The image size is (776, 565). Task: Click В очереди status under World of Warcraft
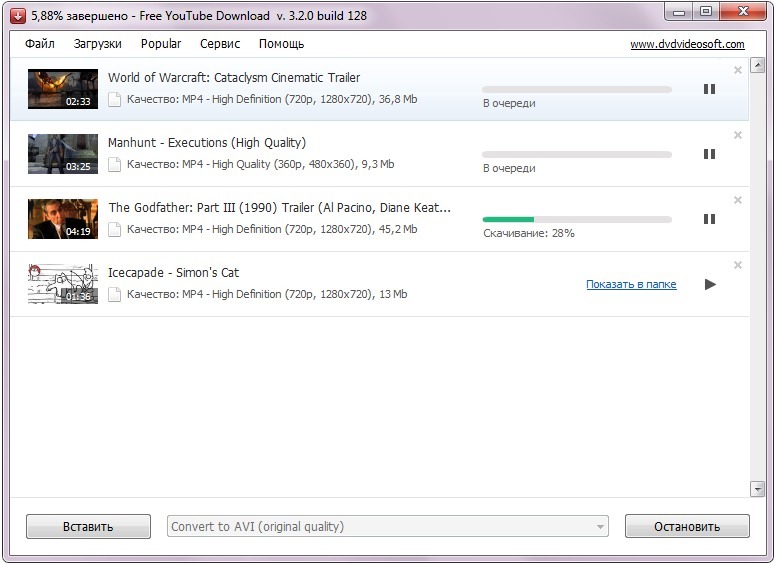tap(509, 103)
